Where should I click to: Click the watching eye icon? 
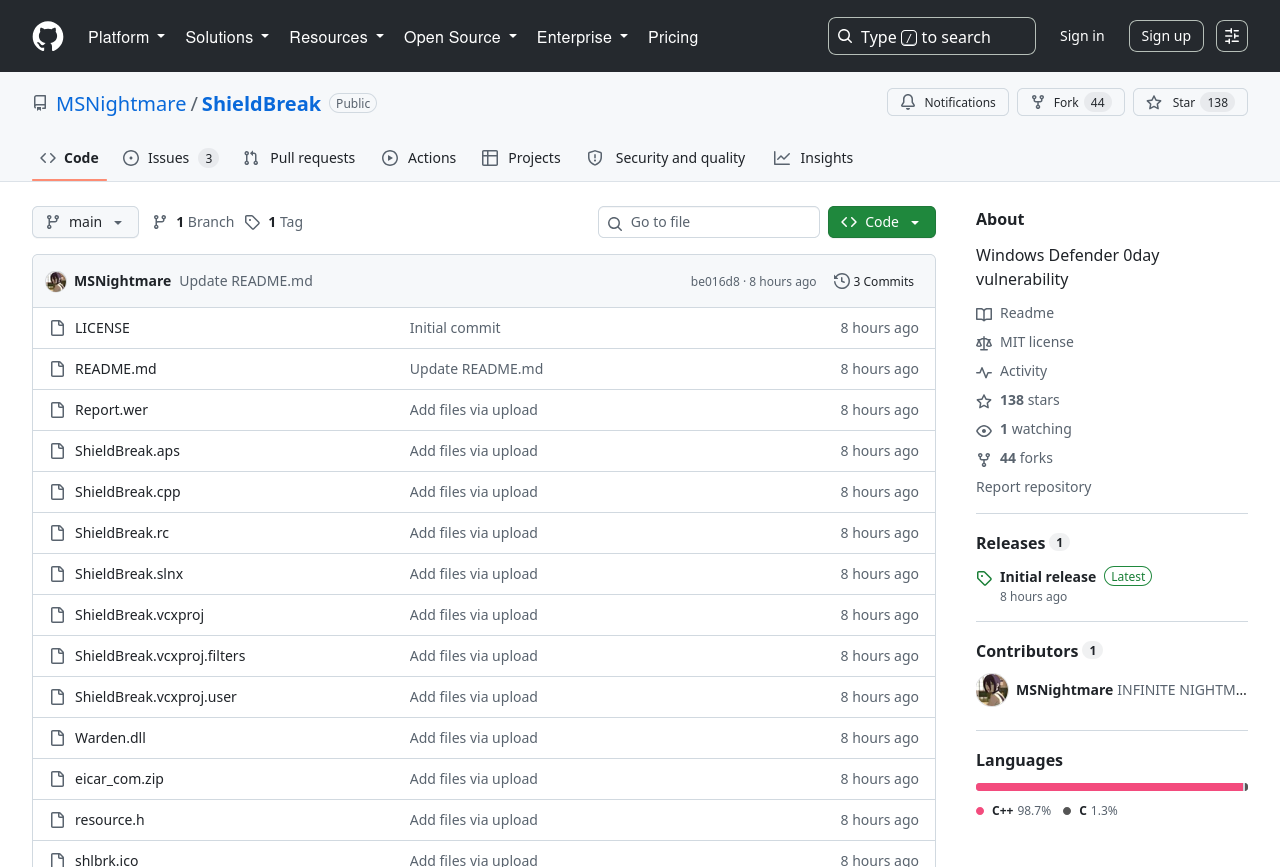point(984,430)
